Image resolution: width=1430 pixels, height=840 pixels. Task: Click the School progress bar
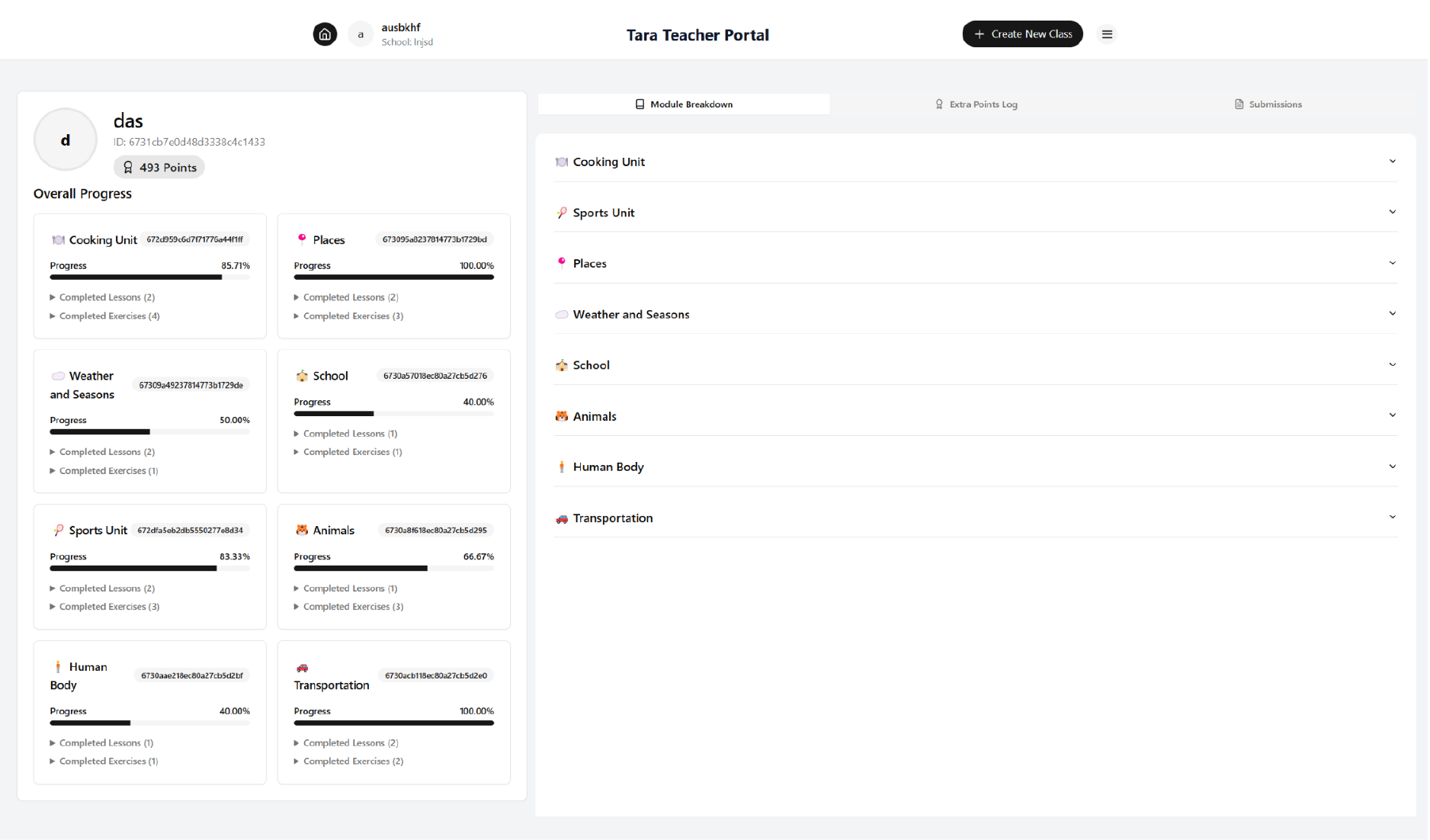(393, 414)
